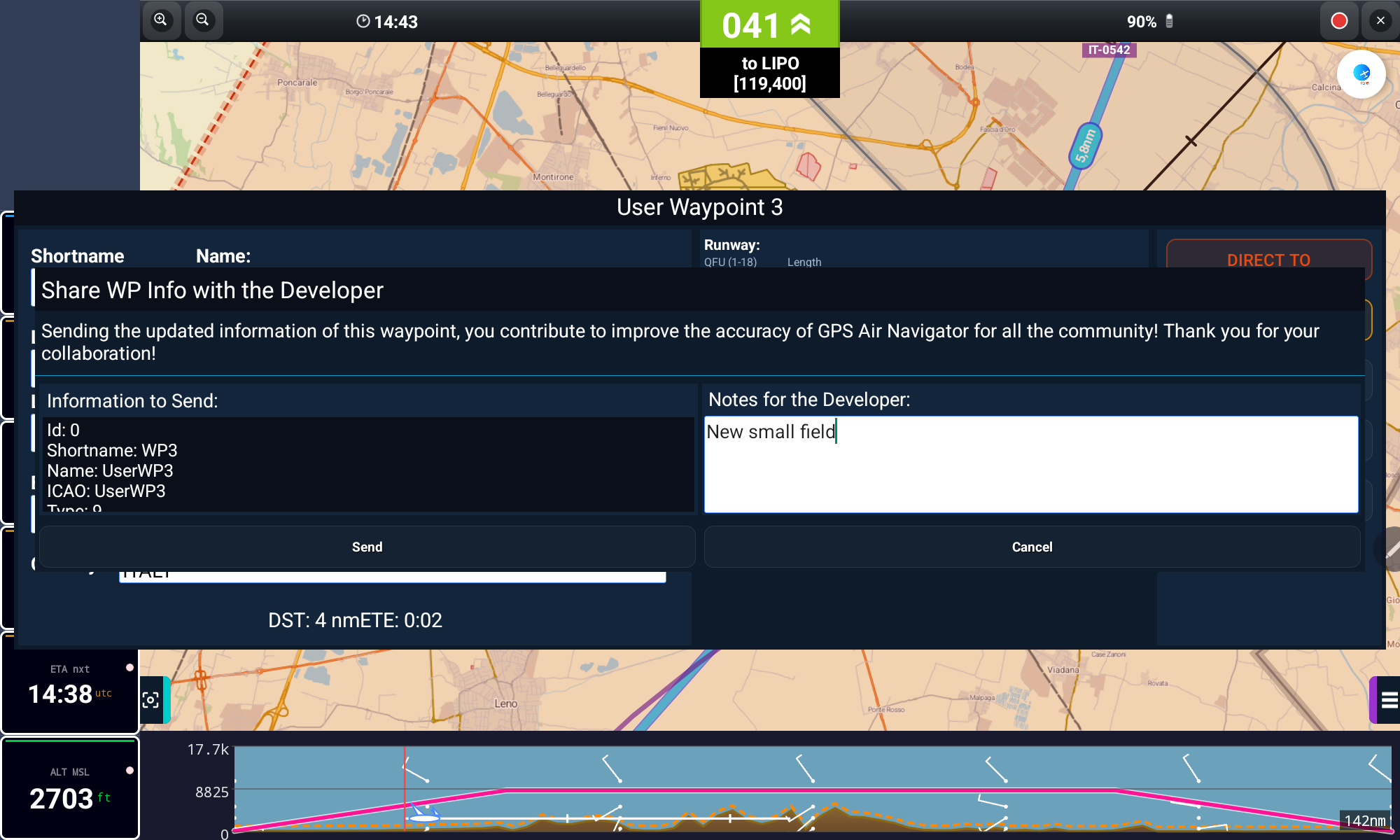Click the 14:43 clock display

[387, 22]
